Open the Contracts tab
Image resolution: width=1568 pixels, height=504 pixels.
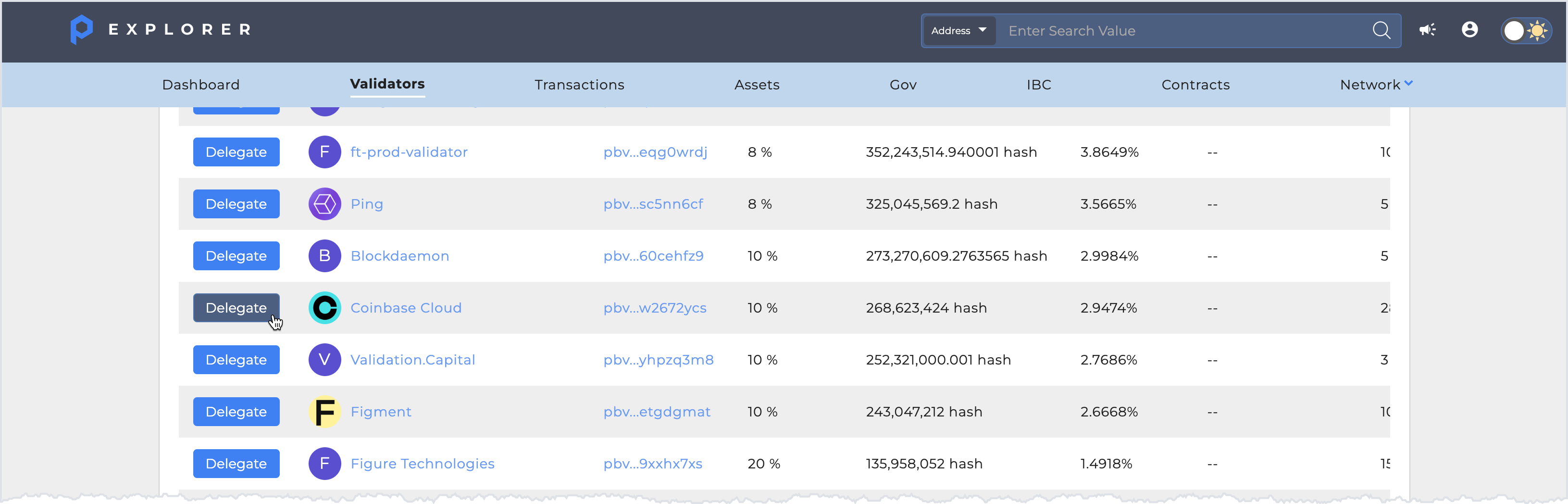click(1195, 85)
